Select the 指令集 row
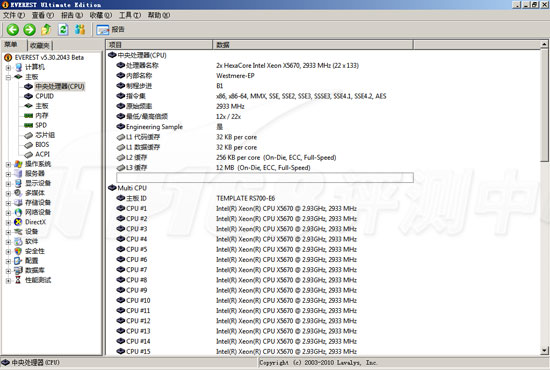The width and height of the screenshot is (550, 370). [x=265, y=96]
